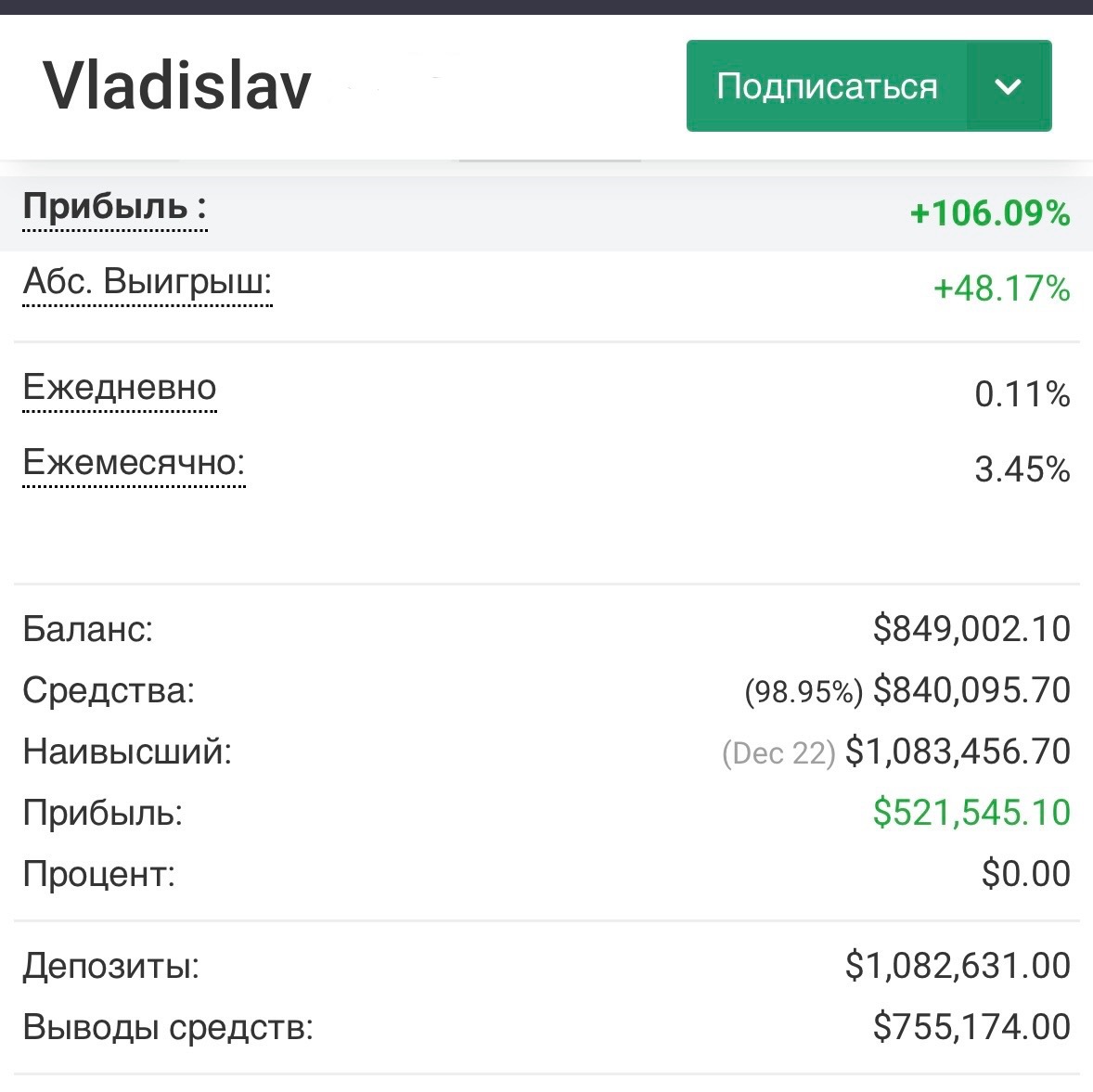Click the Процент label
1093x1092 pixels.
[x=99, y=874]
